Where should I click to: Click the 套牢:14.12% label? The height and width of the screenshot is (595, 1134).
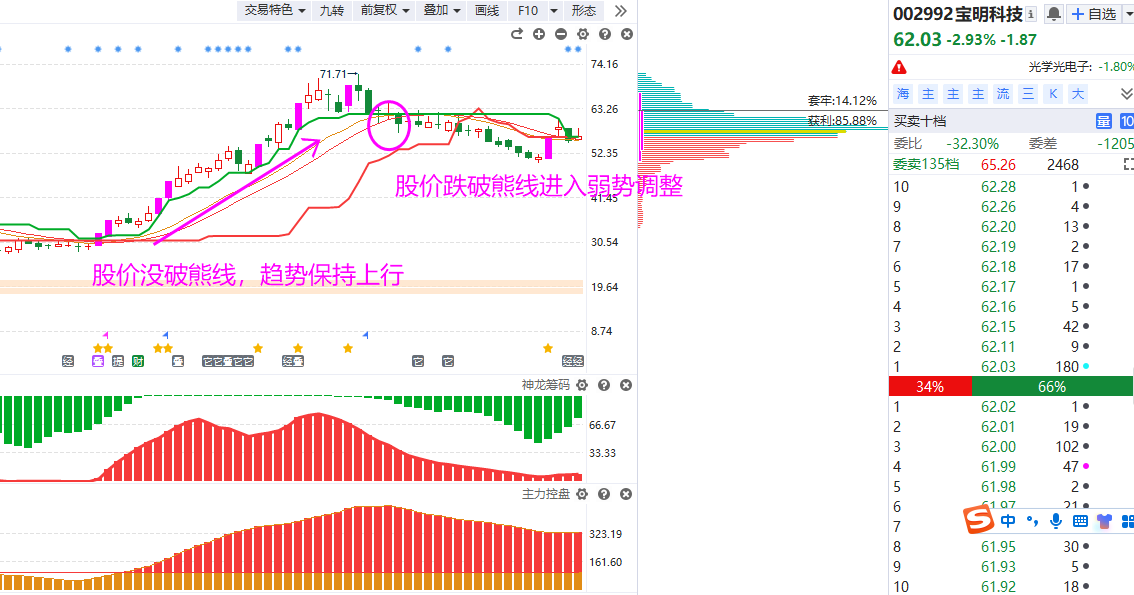coord(842,100)
